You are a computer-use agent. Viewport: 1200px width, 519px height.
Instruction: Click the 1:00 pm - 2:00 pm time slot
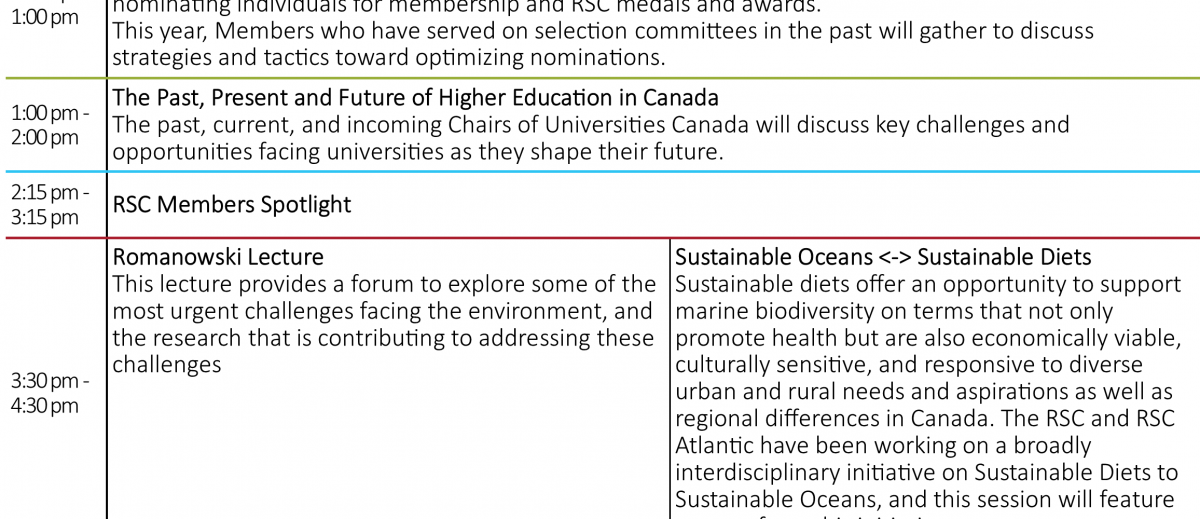(x=50, y=126)
